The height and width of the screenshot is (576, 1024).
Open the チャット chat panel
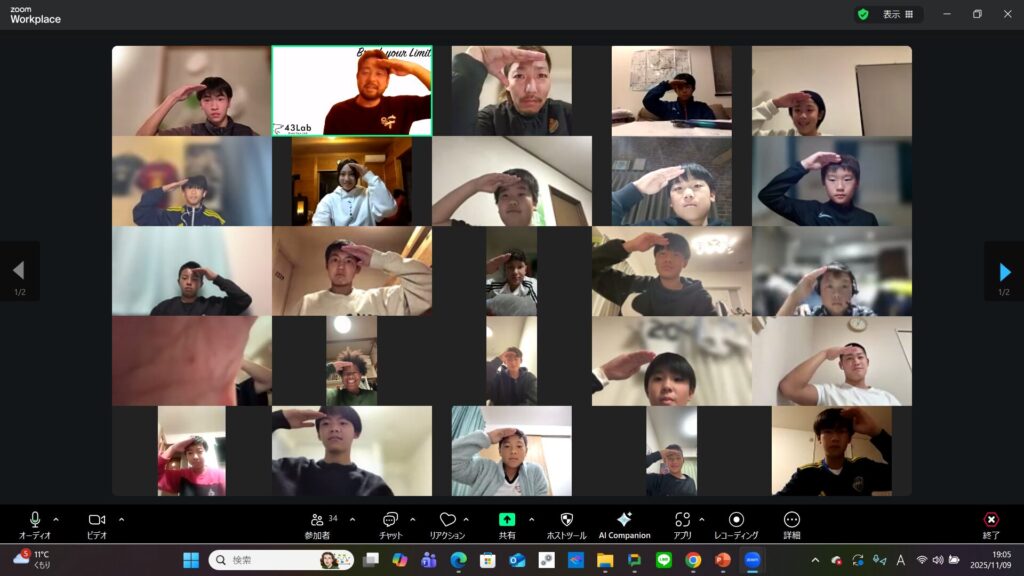click(390, 520)
